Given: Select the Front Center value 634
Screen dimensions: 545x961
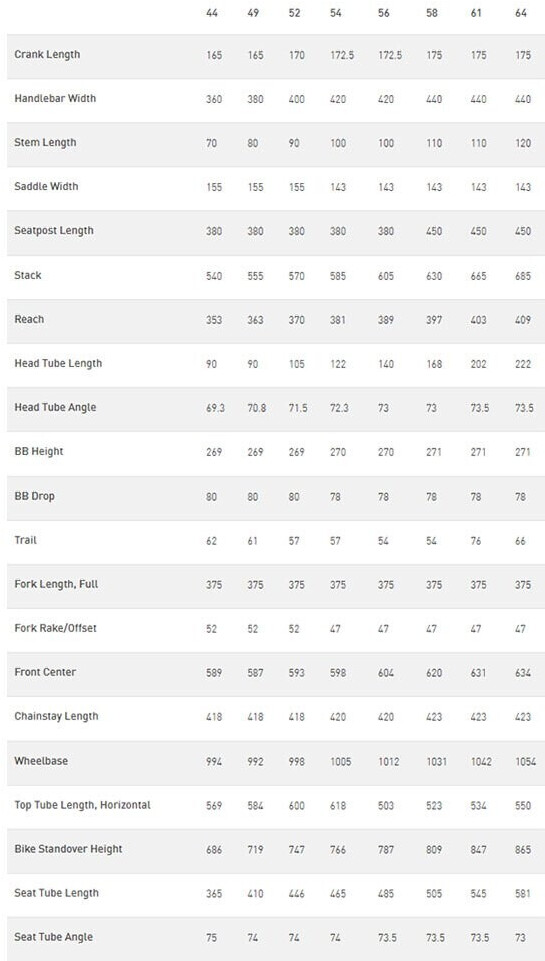Looking at the screenshot, I should (x=523, y=673).
